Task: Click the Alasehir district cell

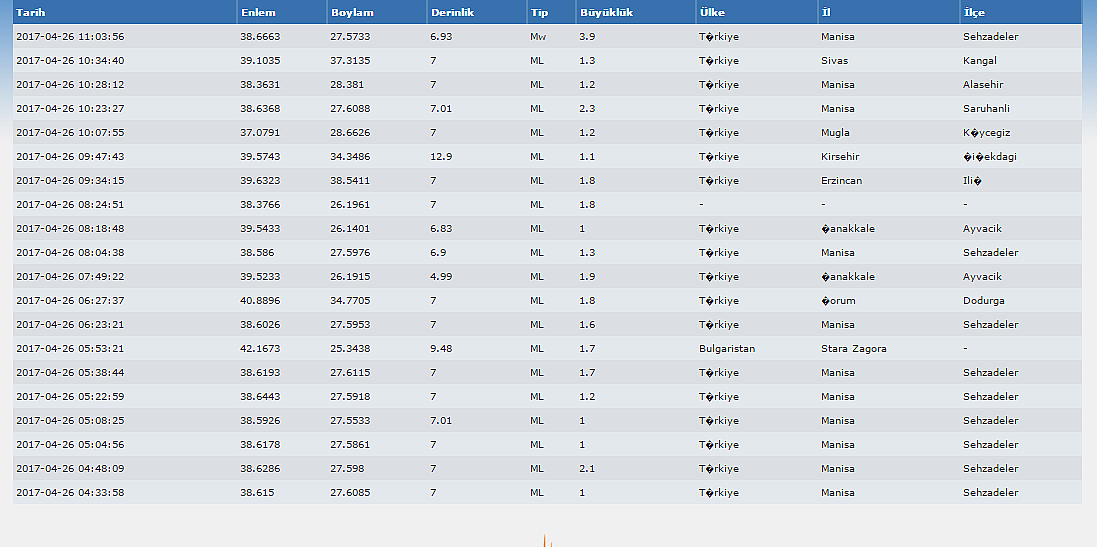Action: point(983,85)
